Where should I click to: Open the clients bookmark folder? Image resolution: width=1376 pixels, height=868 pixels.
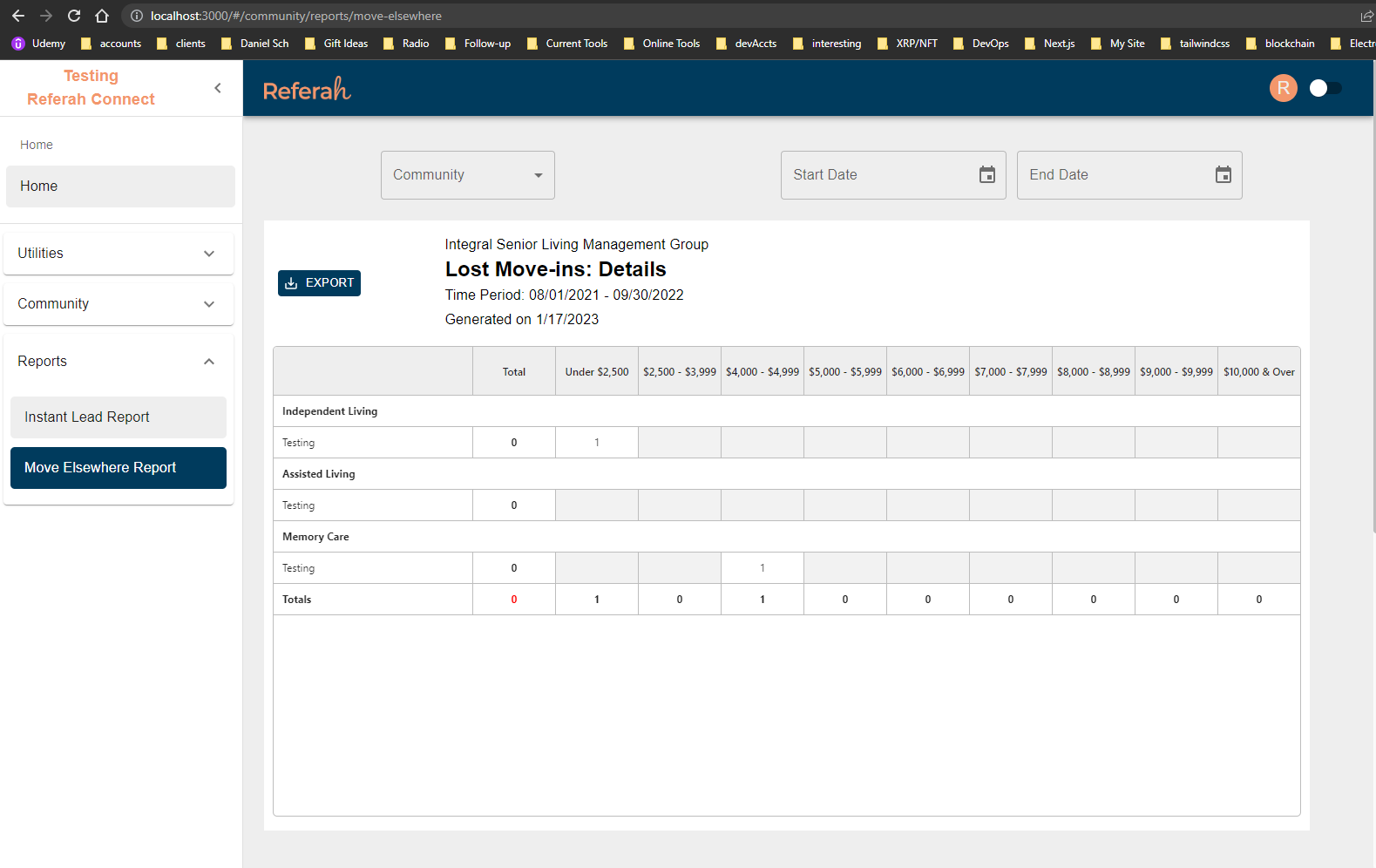(181, 44)
